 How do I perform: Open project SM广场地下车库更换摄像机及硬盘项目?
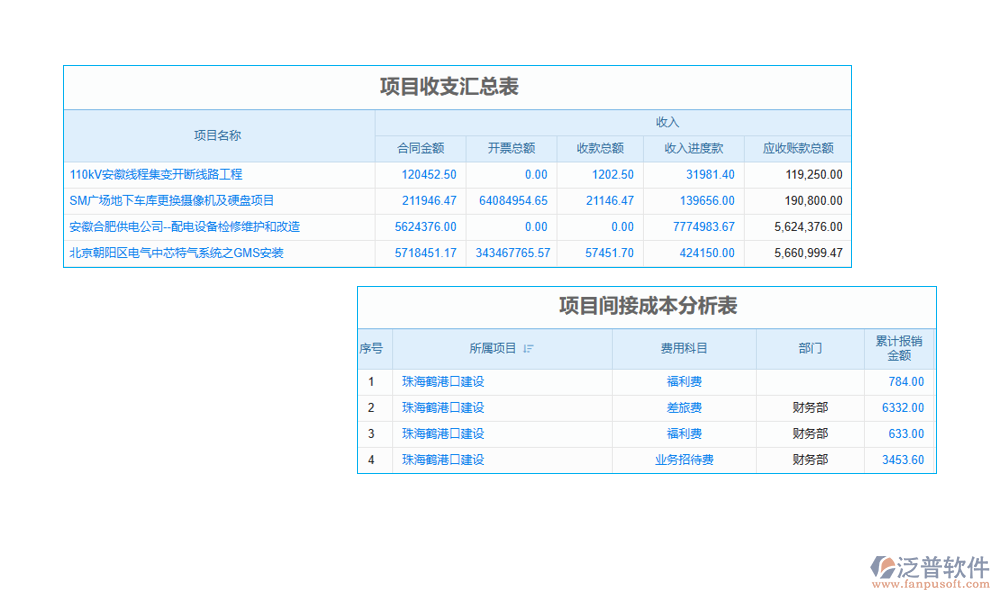[x=170, y=200]
